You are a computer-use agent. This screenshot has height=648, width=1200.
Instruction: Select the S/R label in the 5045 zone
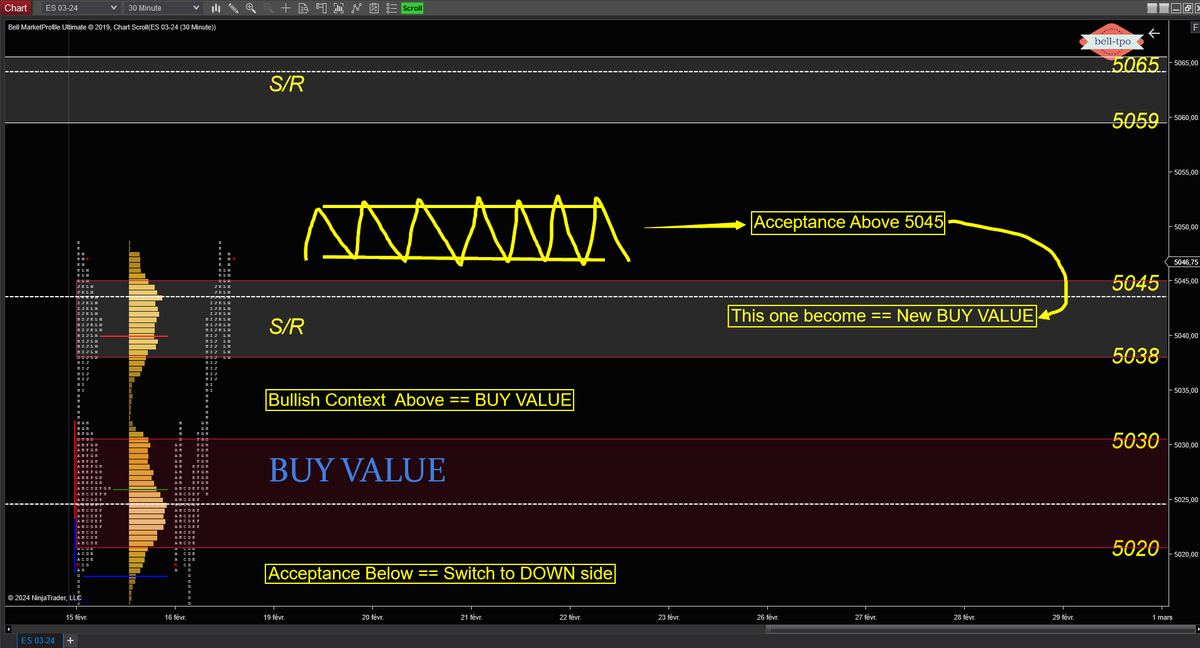coord(286,327)
